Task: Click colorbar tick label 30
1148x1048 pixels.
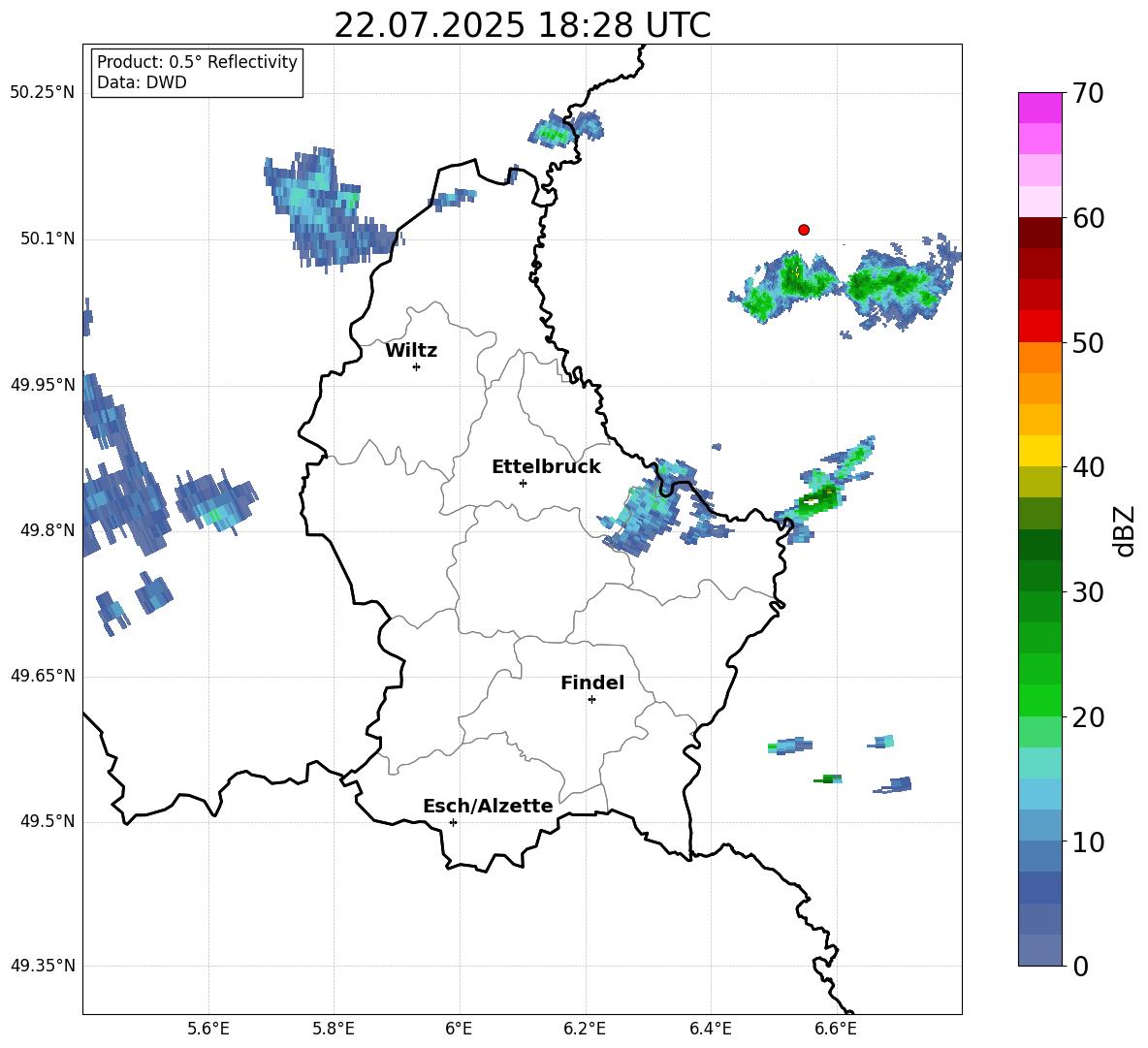Action: 1088,592
